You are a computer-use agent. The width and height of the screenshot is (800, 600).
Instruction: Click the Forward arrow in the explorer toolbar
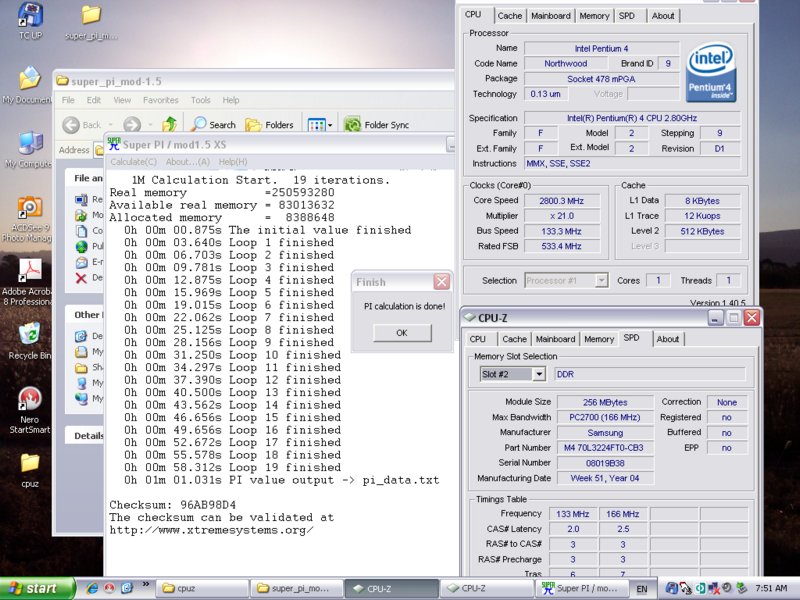coord(132,124)
